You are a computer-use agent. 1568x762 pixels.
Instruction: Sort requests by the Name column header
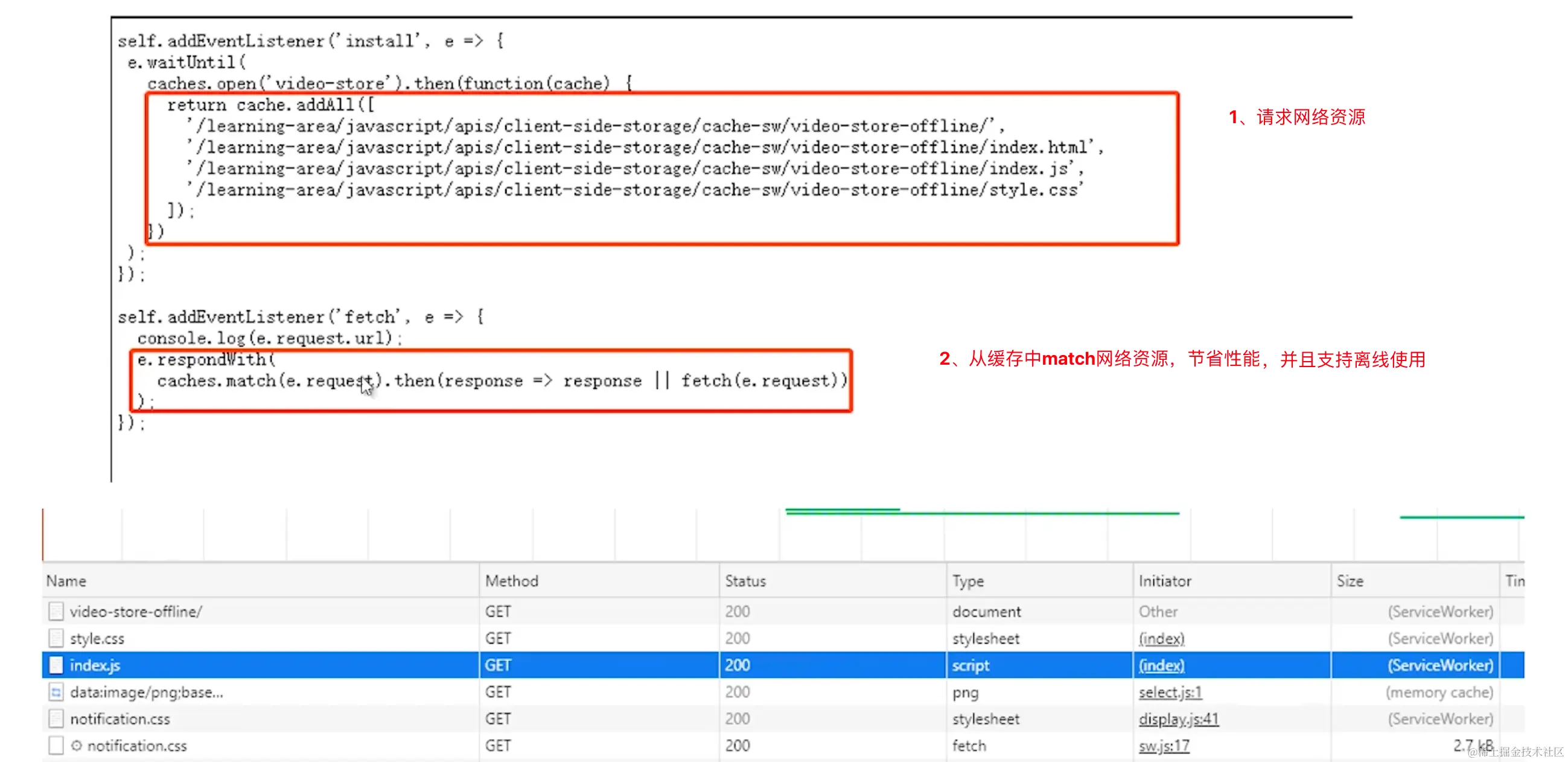[x=66, y=580]
